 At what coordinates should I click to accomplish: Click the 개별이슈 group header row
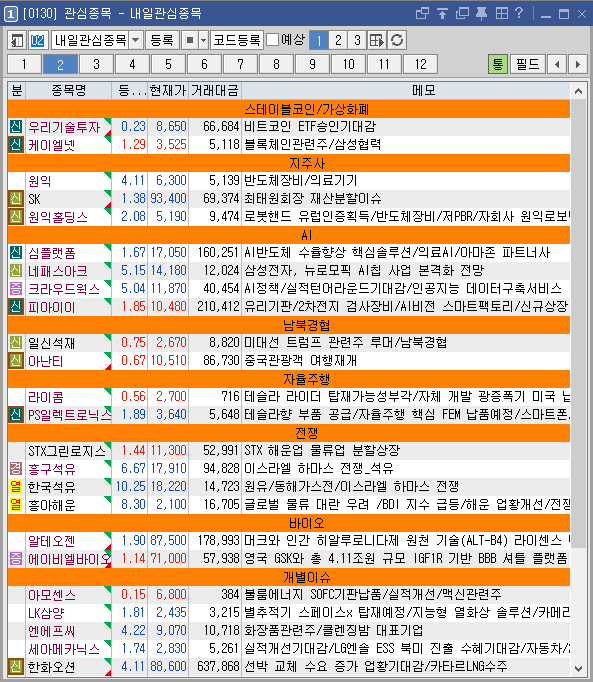[289, 577]
